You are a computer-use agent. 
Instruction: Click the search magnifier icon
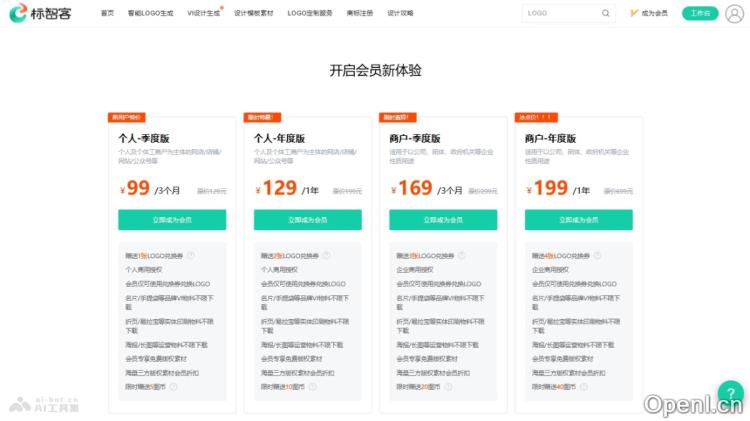606,13
